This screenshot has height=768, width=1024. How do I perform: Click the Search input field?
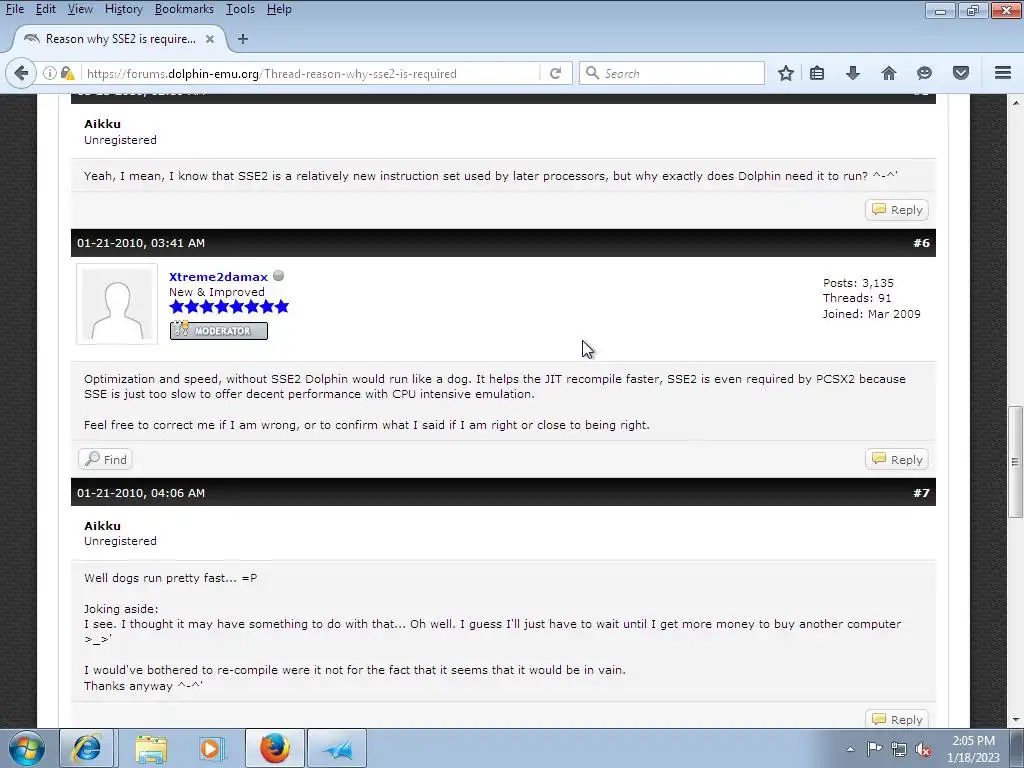click(x=672, y=73)
